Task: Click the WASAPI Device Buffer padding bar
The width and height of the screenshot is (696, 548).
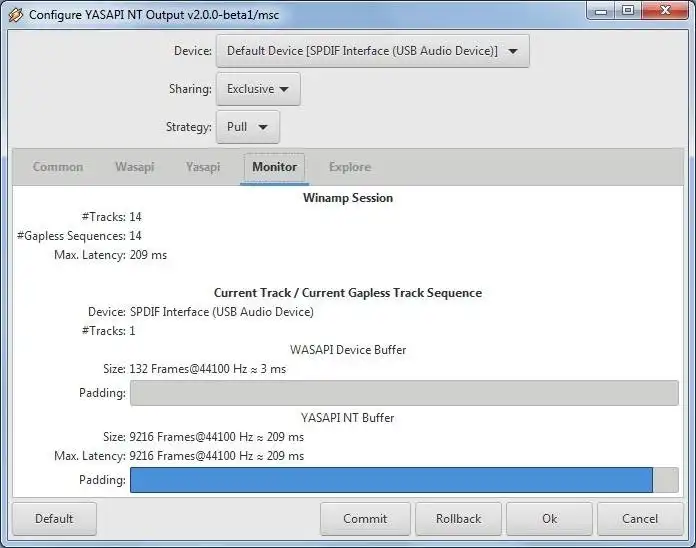Action: pos(404,393)
